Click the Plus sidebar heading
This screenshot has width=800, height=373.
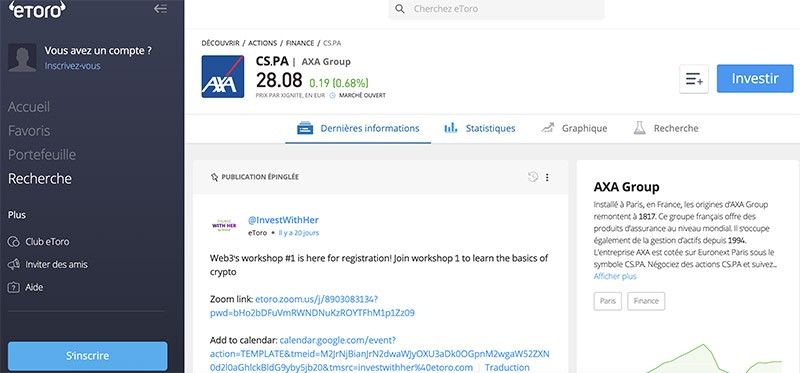tap(17, 215)
